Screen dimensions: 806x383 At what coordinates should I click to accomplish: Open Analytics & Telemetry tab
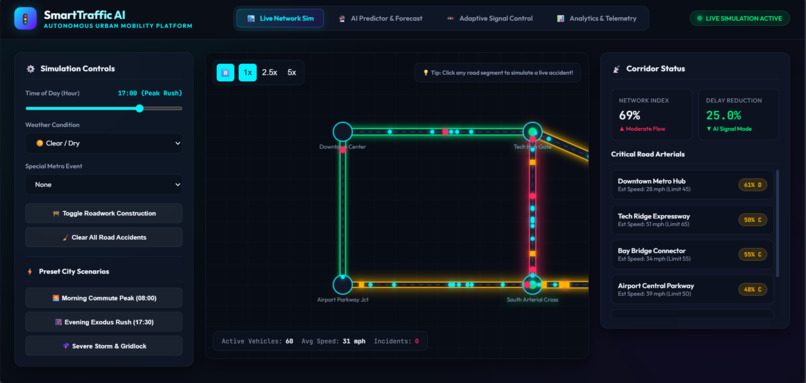596,19
